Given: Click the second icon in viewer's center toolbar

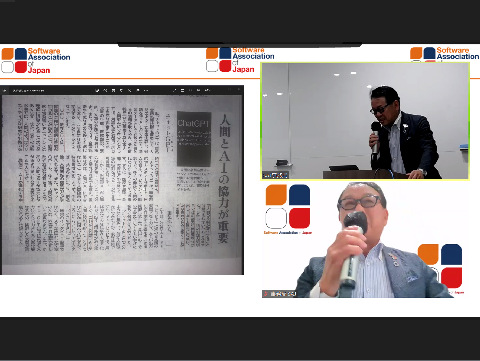Looking at the screenshot, I should pyautogui.click(x=105, y=90).
